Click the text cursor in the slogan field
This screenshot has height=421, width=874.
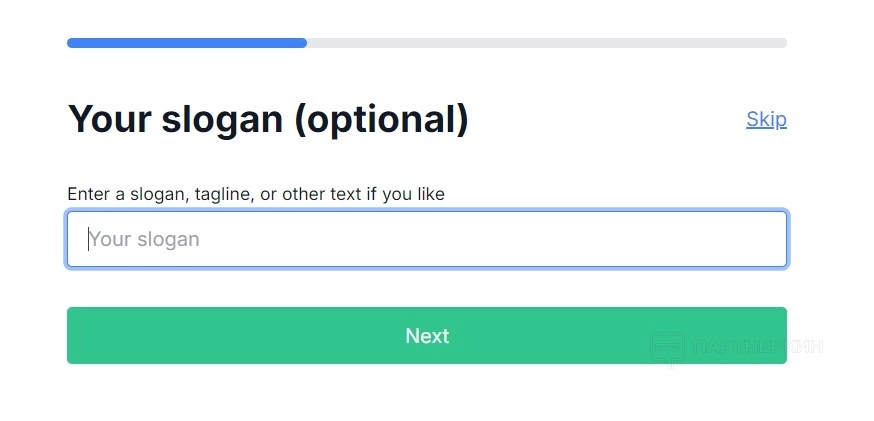[88, 239]
